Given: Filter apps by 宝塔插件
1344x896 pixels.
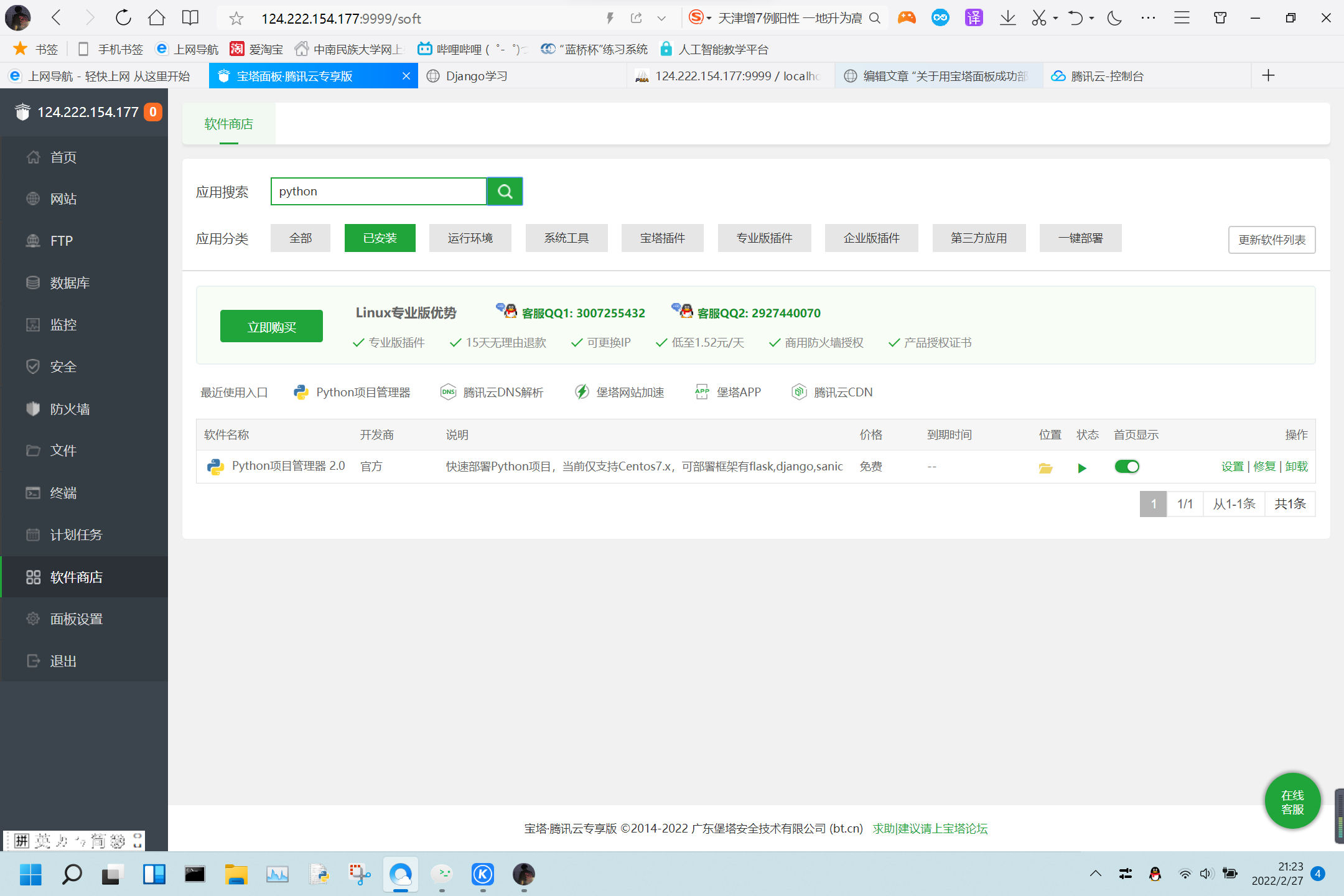Looking at the screenshot, I should pos(663,238).
